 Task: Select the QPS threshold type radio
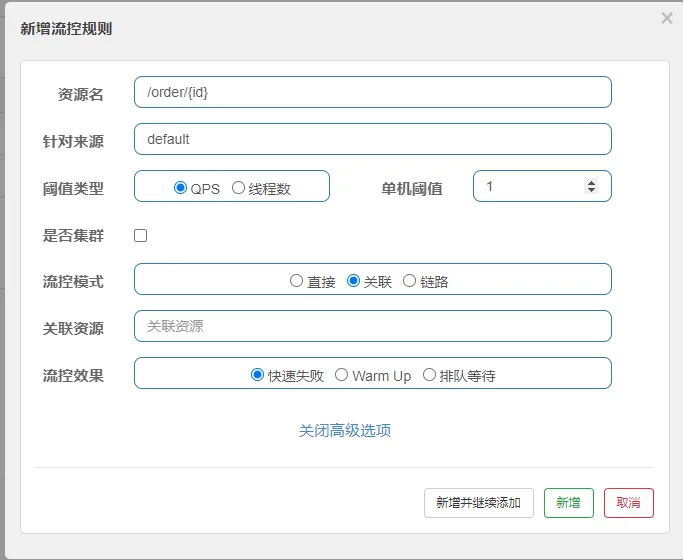(x=180, y=188)
